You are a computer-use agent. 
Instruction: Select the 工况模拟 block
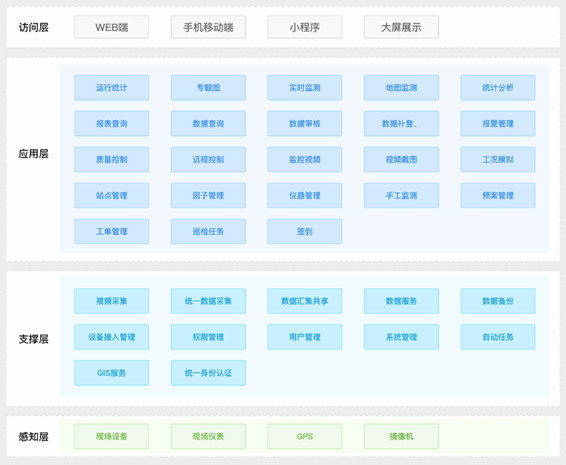coord(498,160)
